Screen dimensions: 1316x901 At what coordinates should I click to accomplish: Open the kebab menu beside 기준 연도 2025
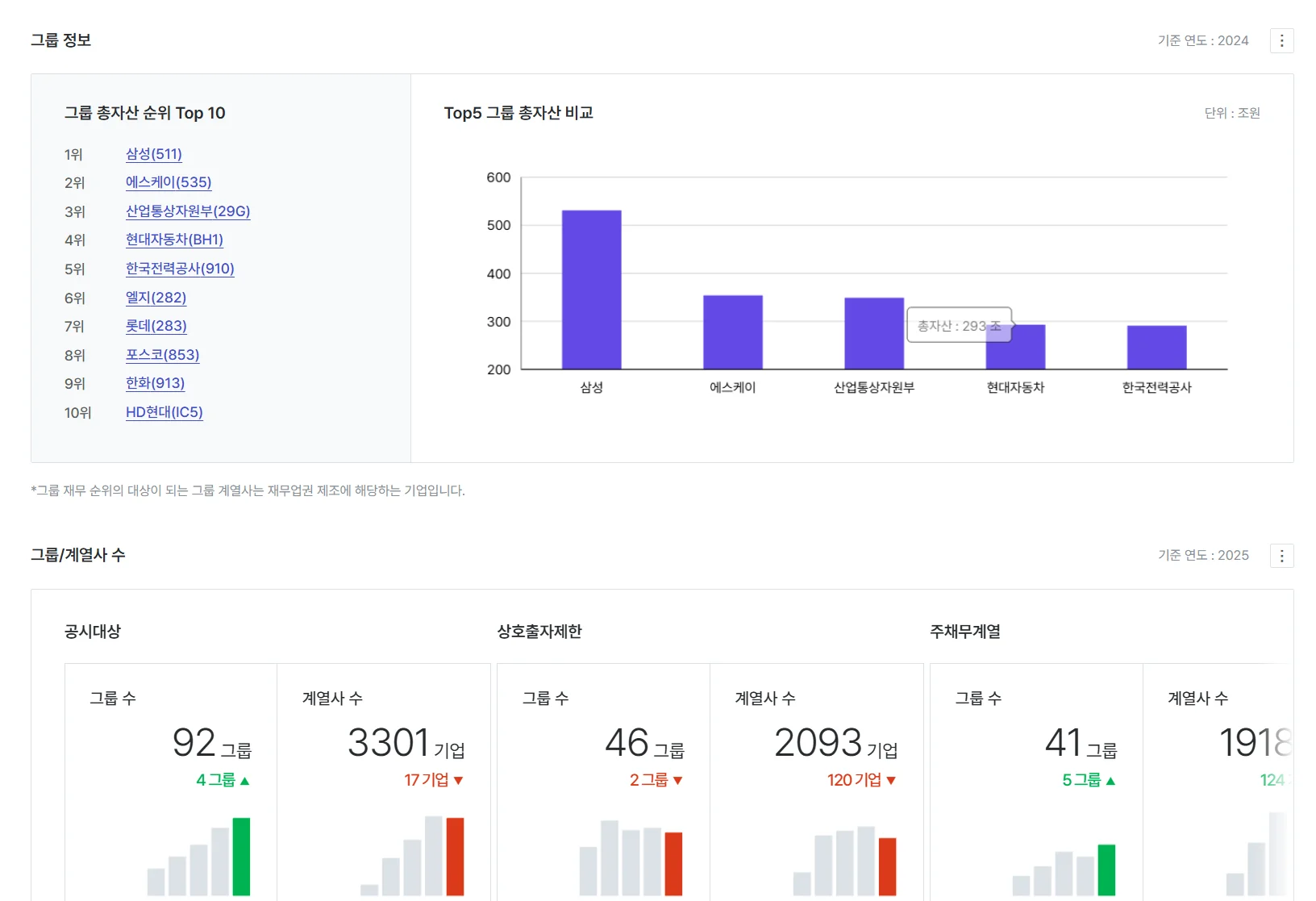[1281, 556]
